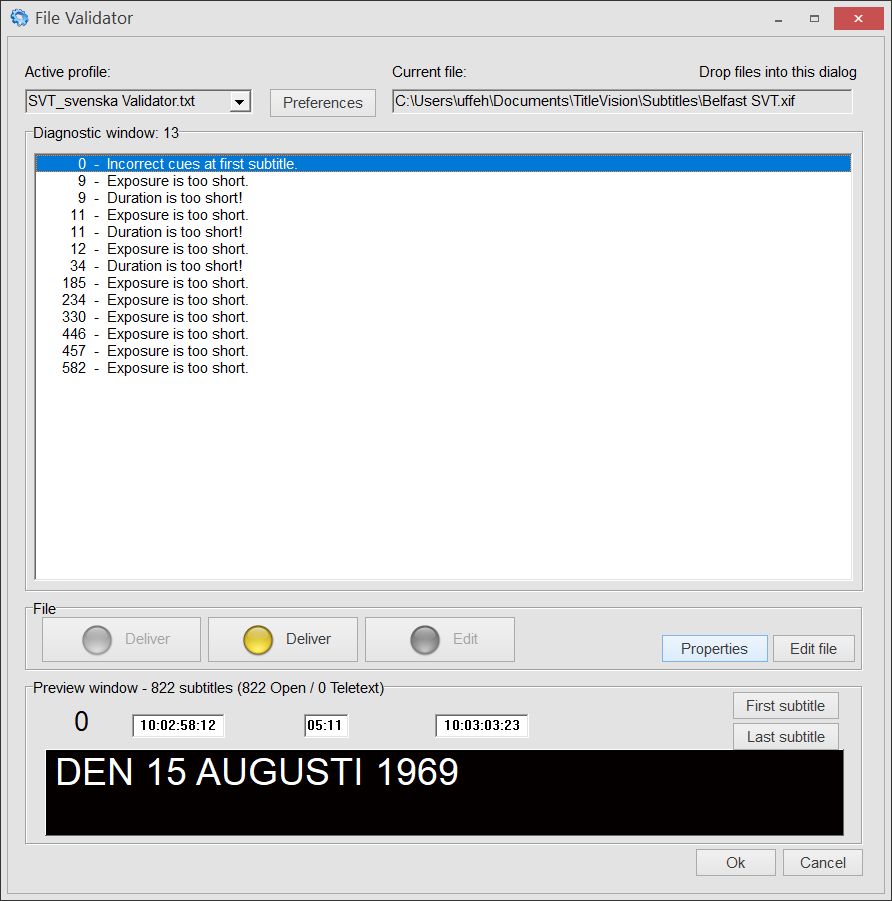Confirm with the Ok button
This screenshot has width=892, height=901.
[x=736, y=863]
